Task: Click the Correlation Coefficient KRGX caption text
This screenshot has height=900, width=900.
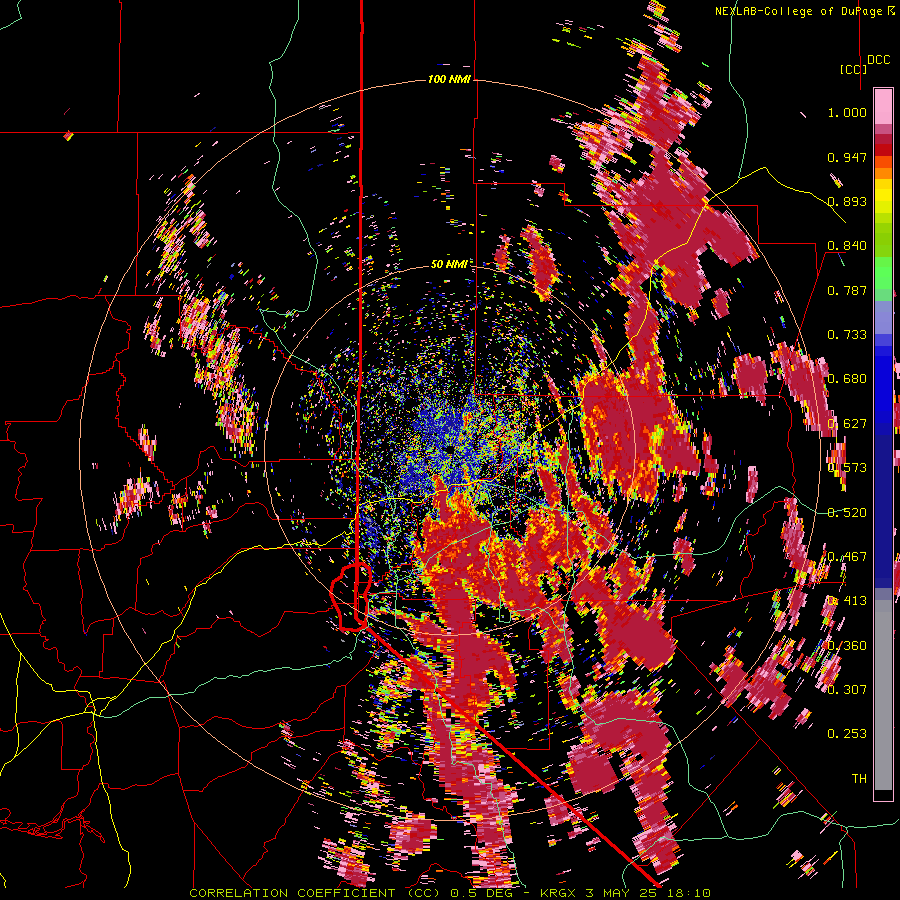Action: pos(450,893)
